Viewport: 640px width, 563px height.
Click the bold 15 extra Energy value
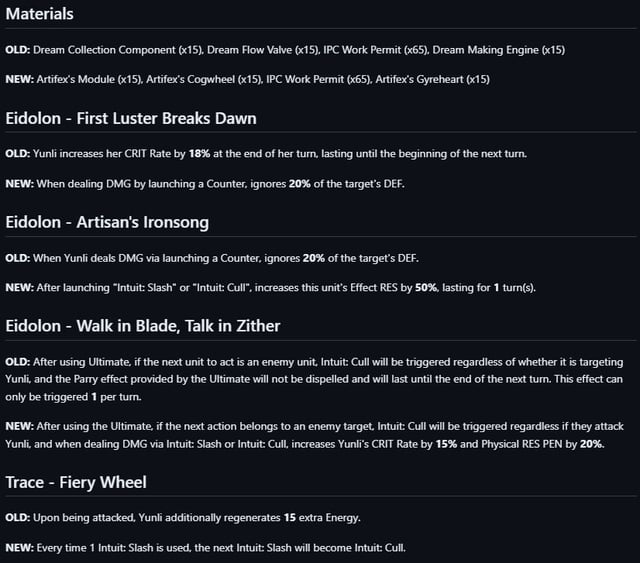point(290,518)
